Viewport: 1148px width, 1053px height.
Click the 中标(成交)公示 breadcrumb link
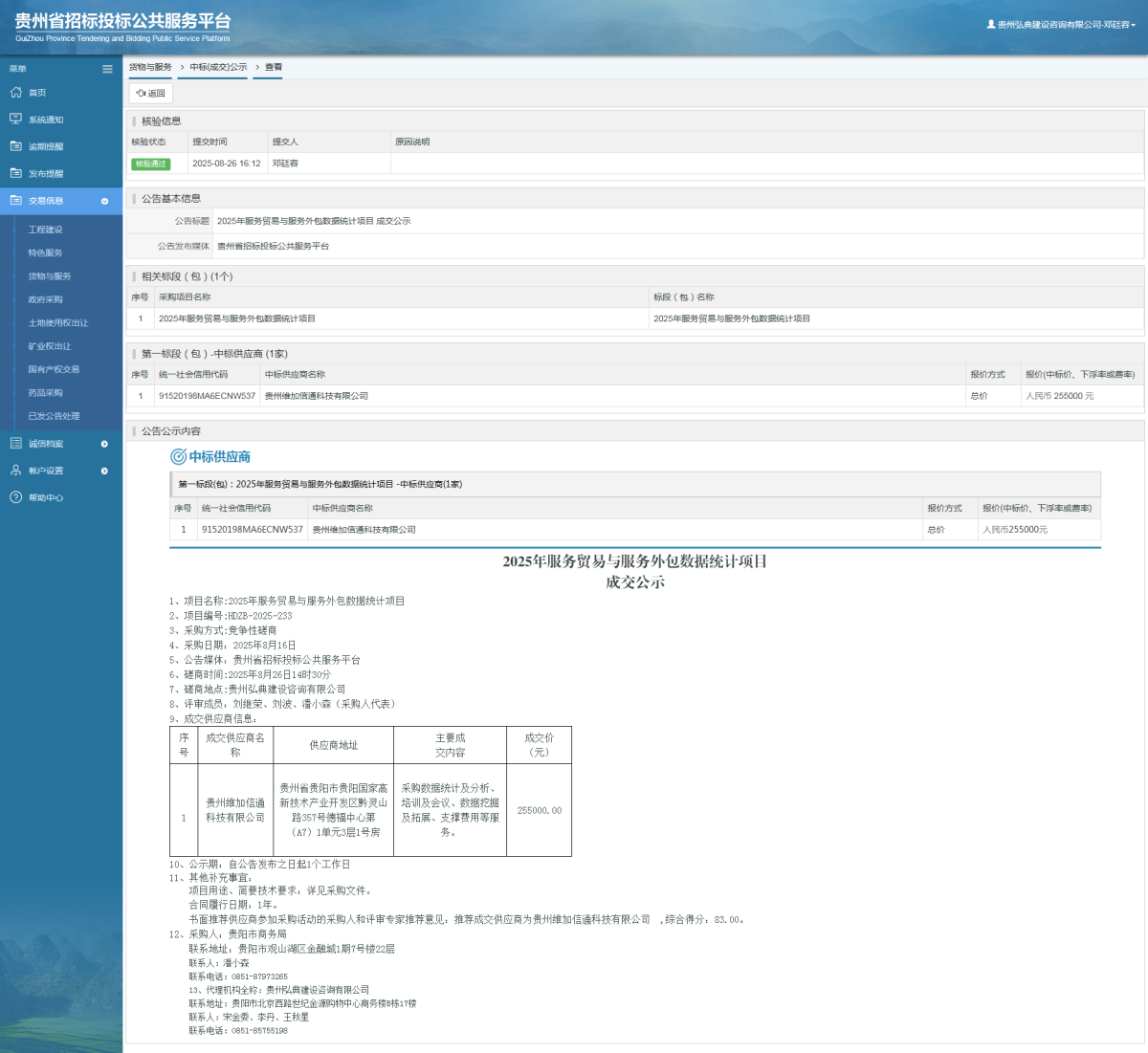click(x=218, y=67)
